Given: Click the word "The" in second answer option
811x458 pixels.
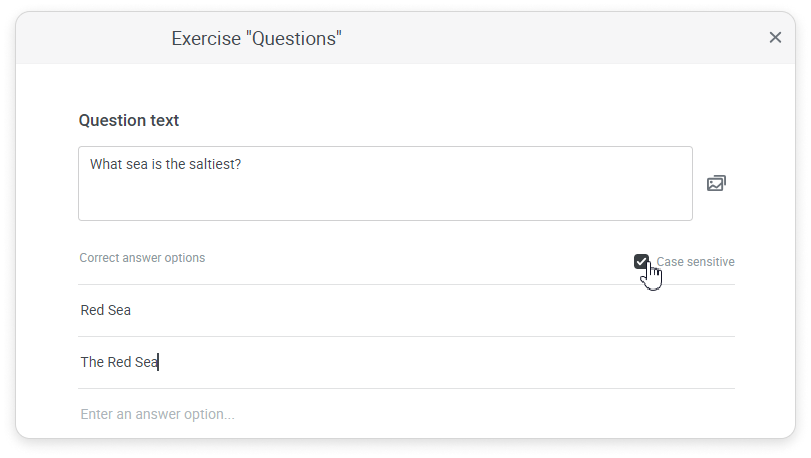Looking at the screenshot, I should [x=92, y=363].
